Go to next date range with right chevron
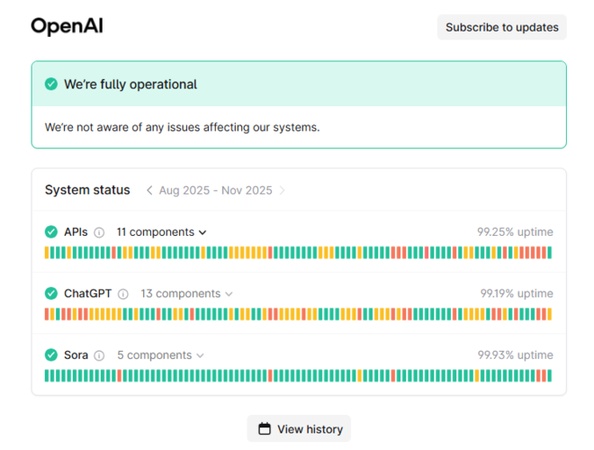594x450 pixels. point(282,190)
